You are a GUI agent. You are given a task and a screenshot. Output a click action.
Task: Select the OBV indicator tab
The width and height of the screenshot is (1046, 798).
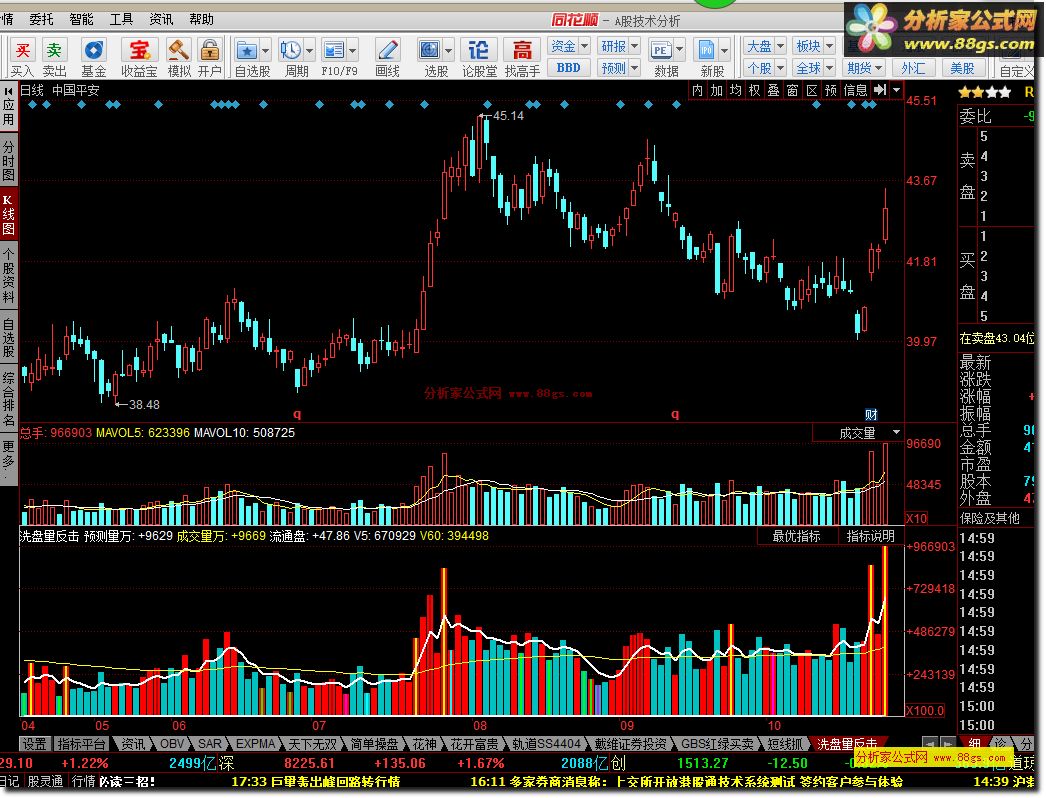tap(171, 743)
